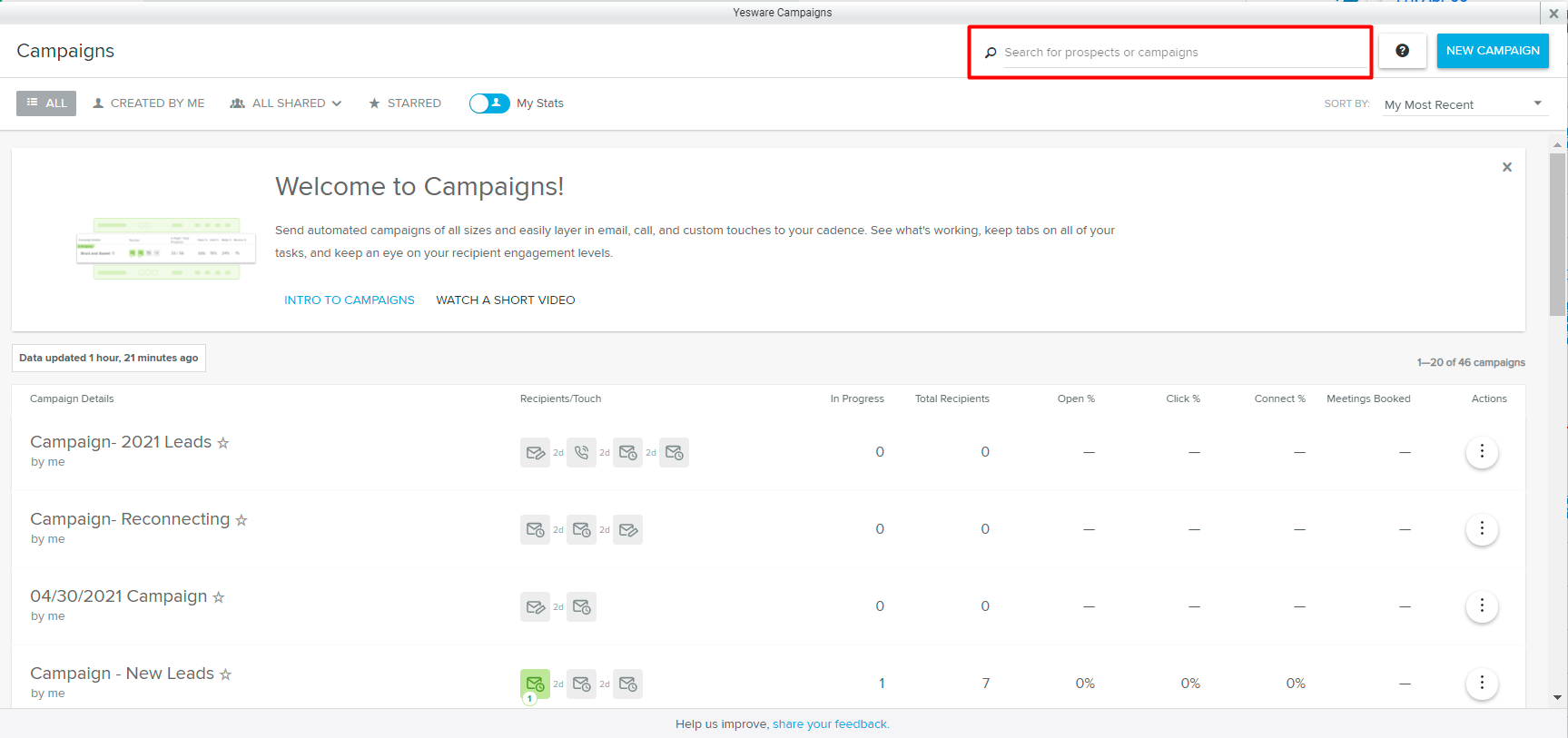Click the In Progress value 1 for New Leads
The width and height of the screenshot is (1568, 738).
882,684
